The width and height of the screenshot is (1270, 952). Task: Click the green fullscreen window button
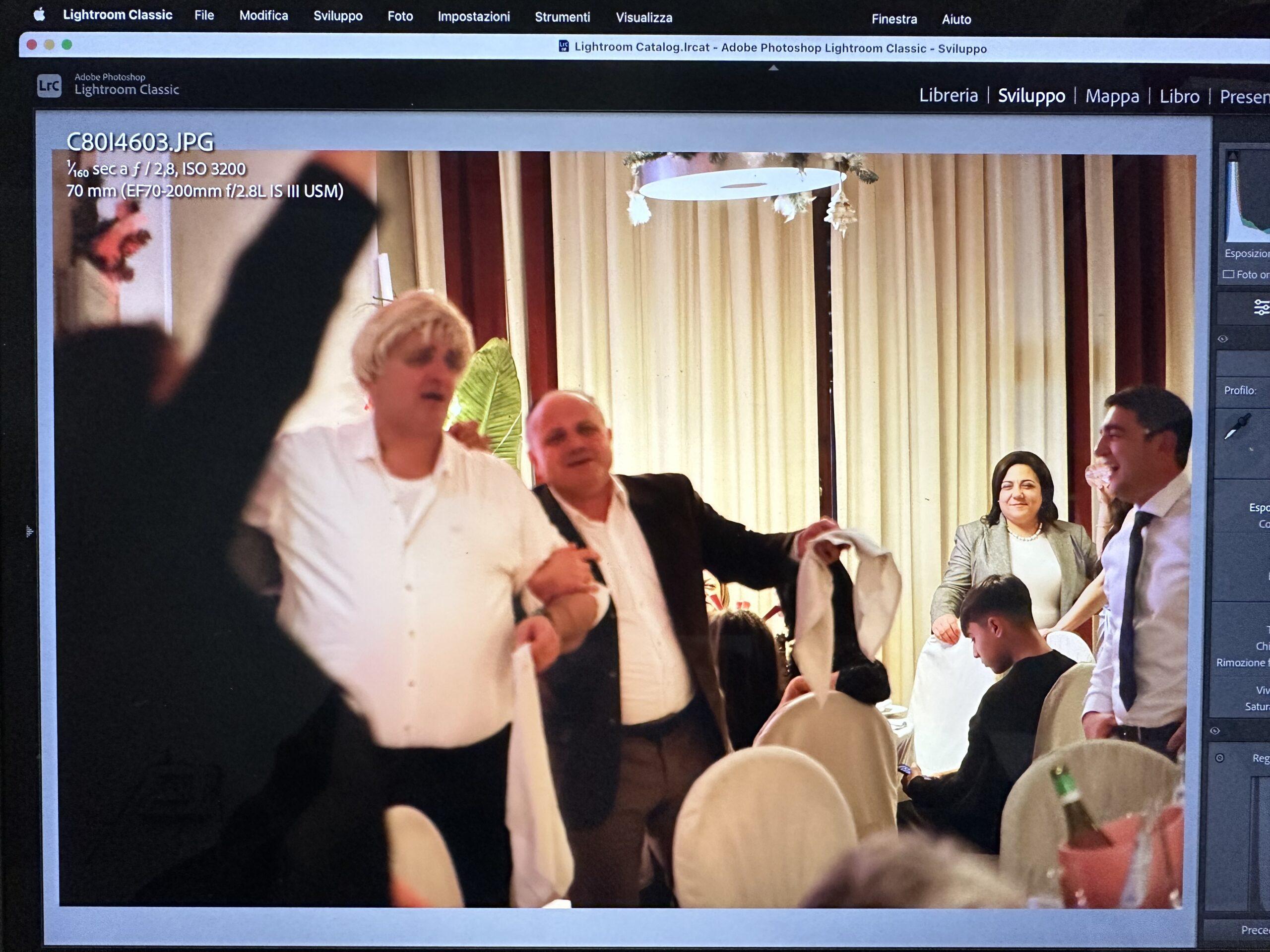[x=66, y=45]
